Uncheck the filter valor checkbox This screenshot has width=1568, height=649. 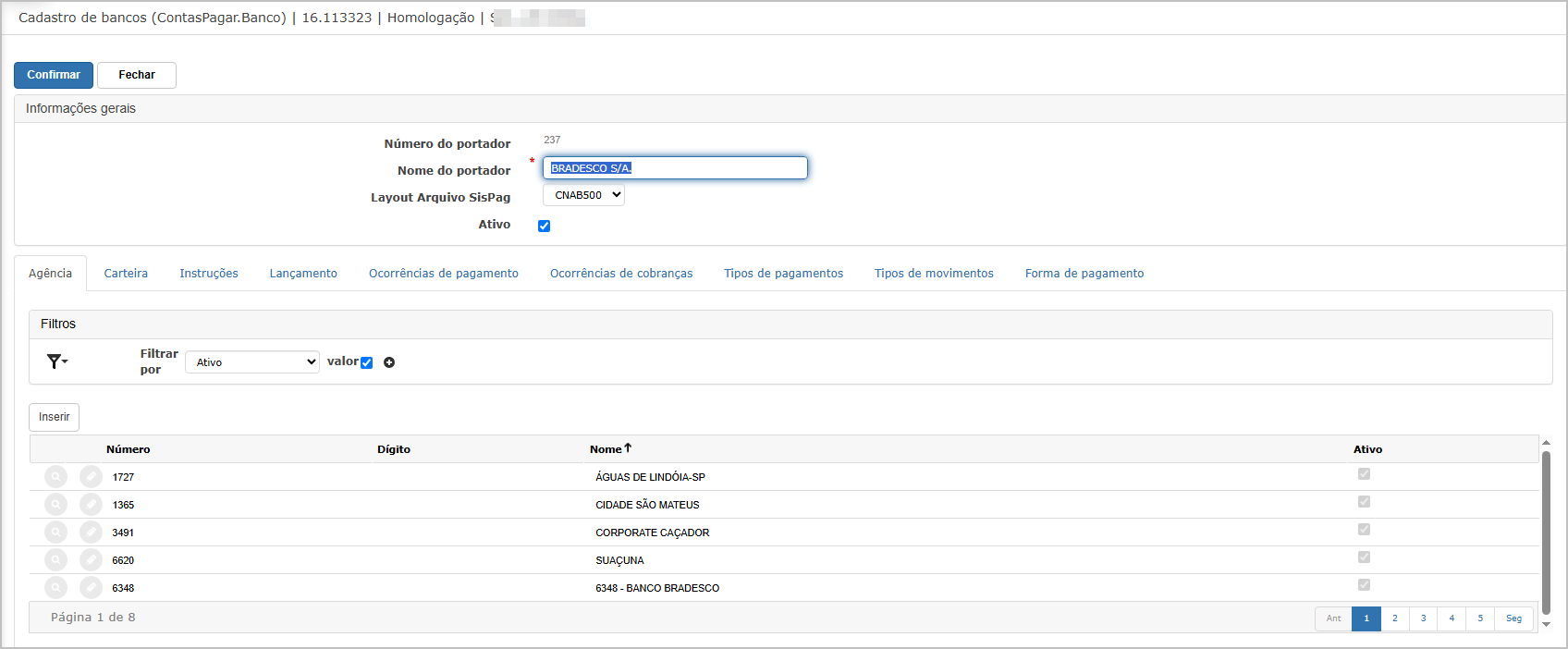click(367, 362)
